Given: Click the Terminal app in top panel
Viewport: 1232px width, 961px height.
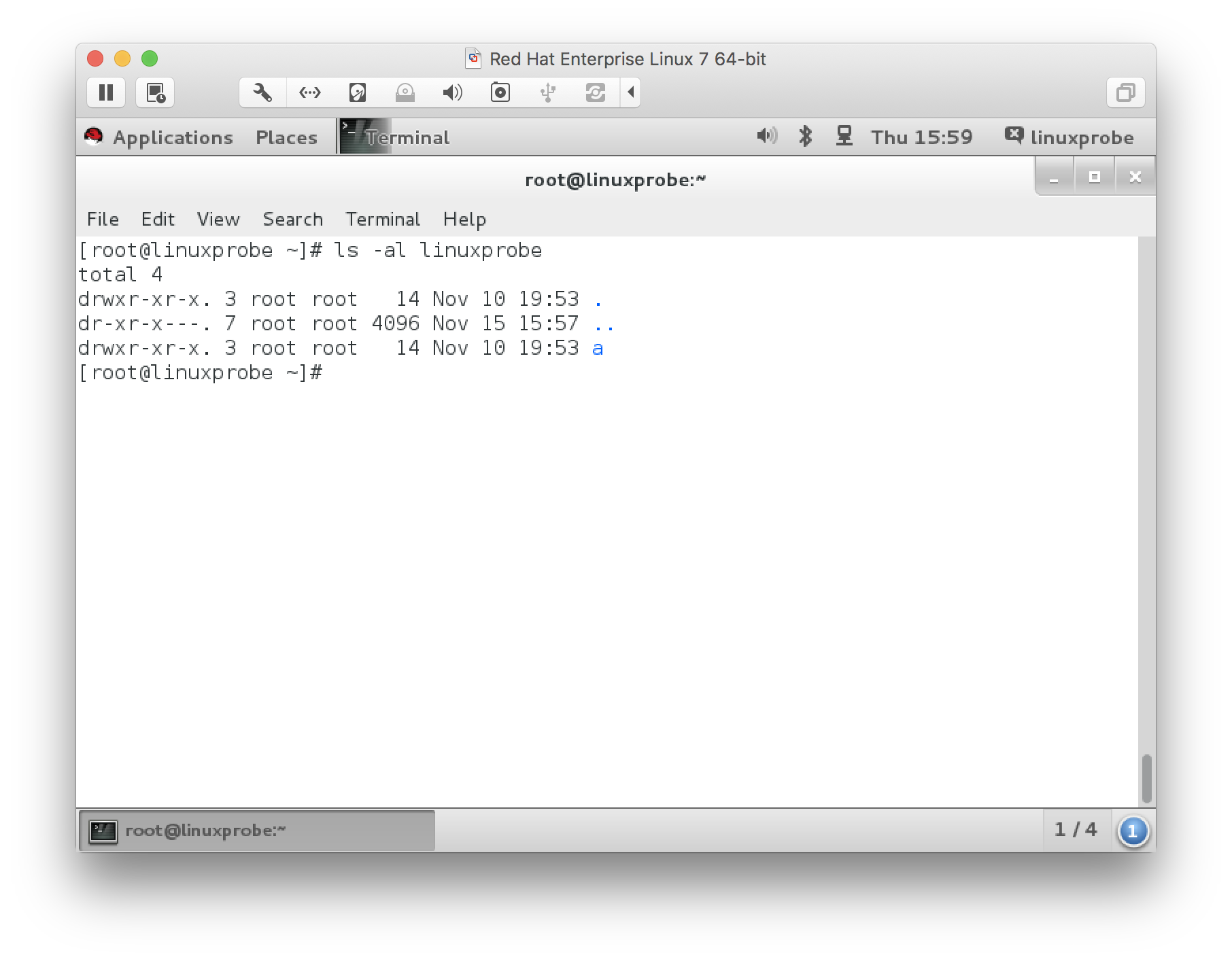Looking at the screenshot, I should click(396, 137).
